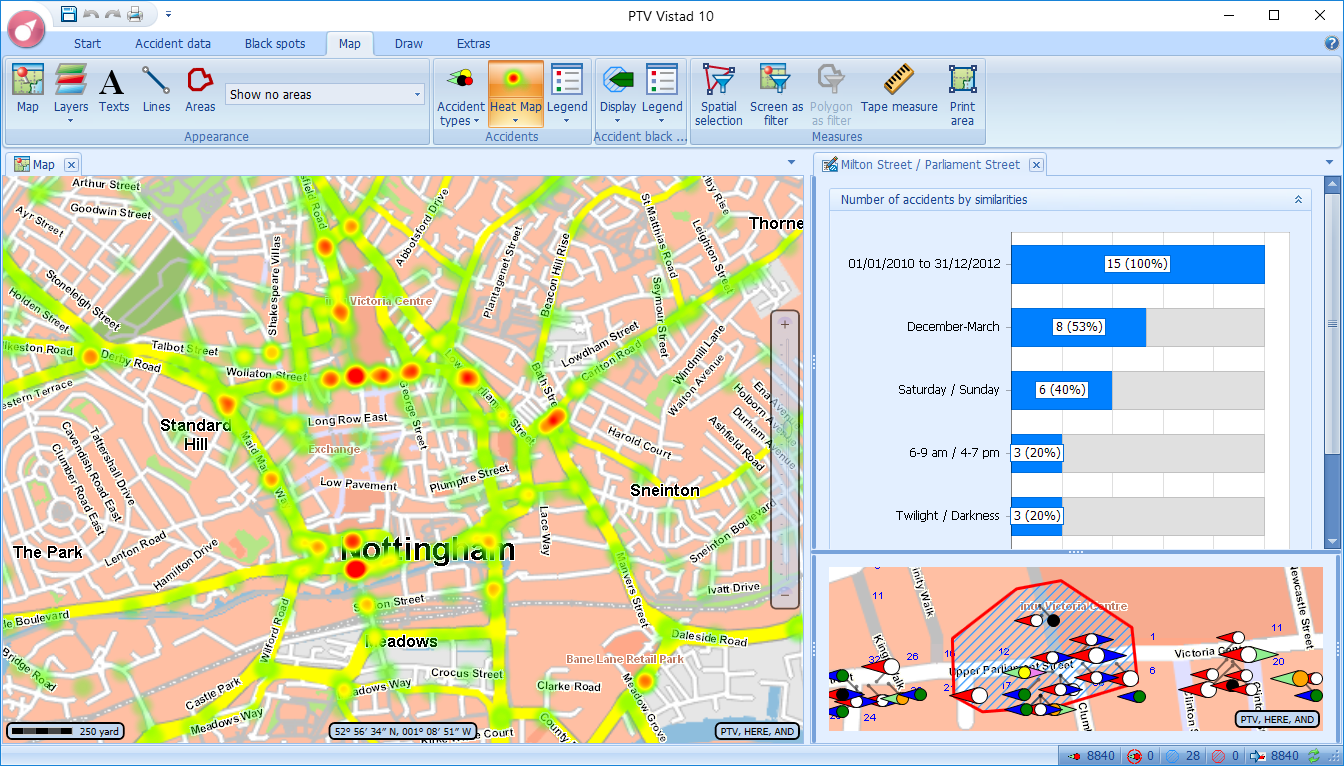Click the Spatial selection tool
Image resolution: width=1344 pixels, height=766 pixels.
(x=719, y=95)
